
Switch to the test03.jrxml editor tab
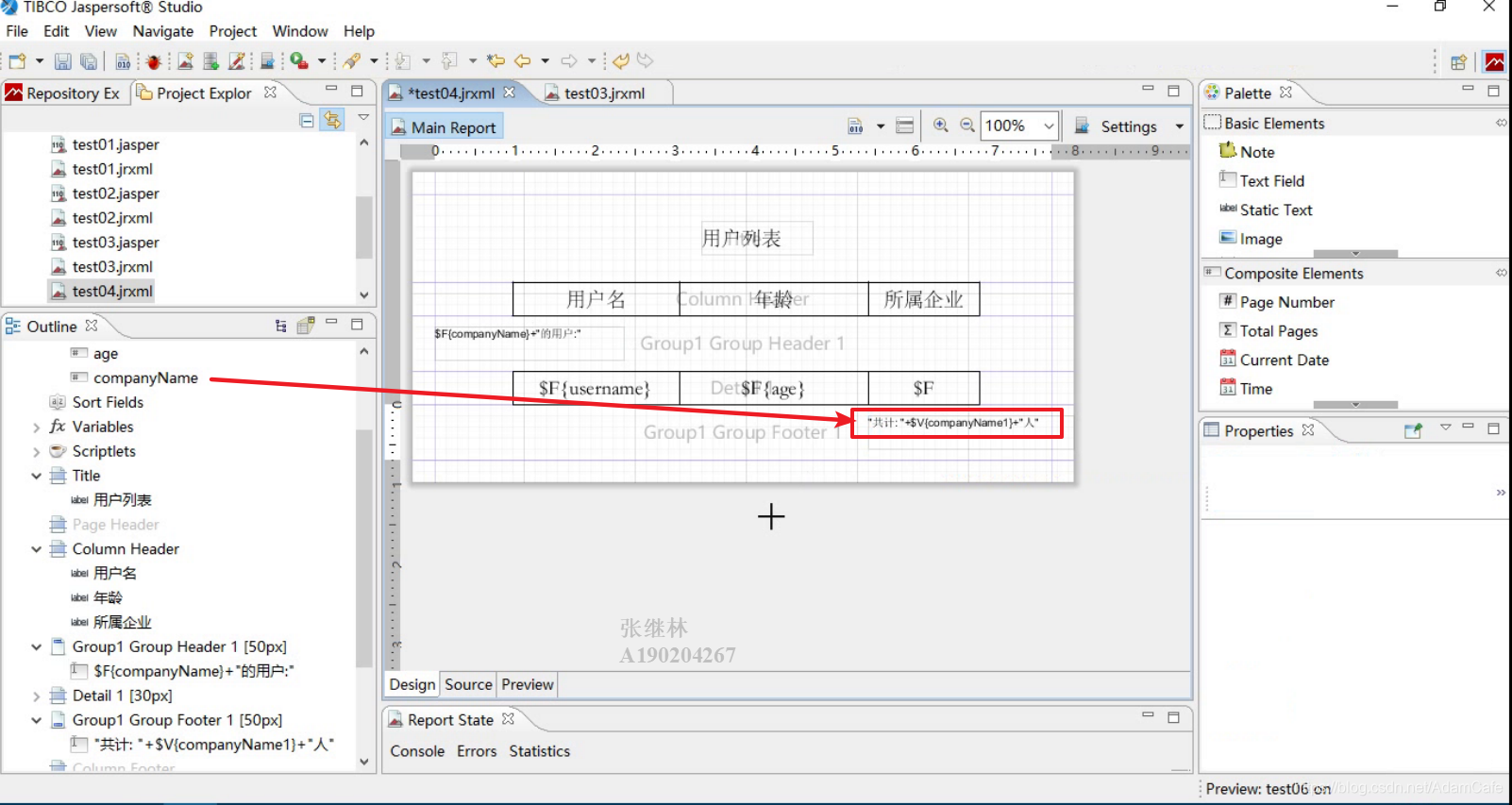(604, 92)
